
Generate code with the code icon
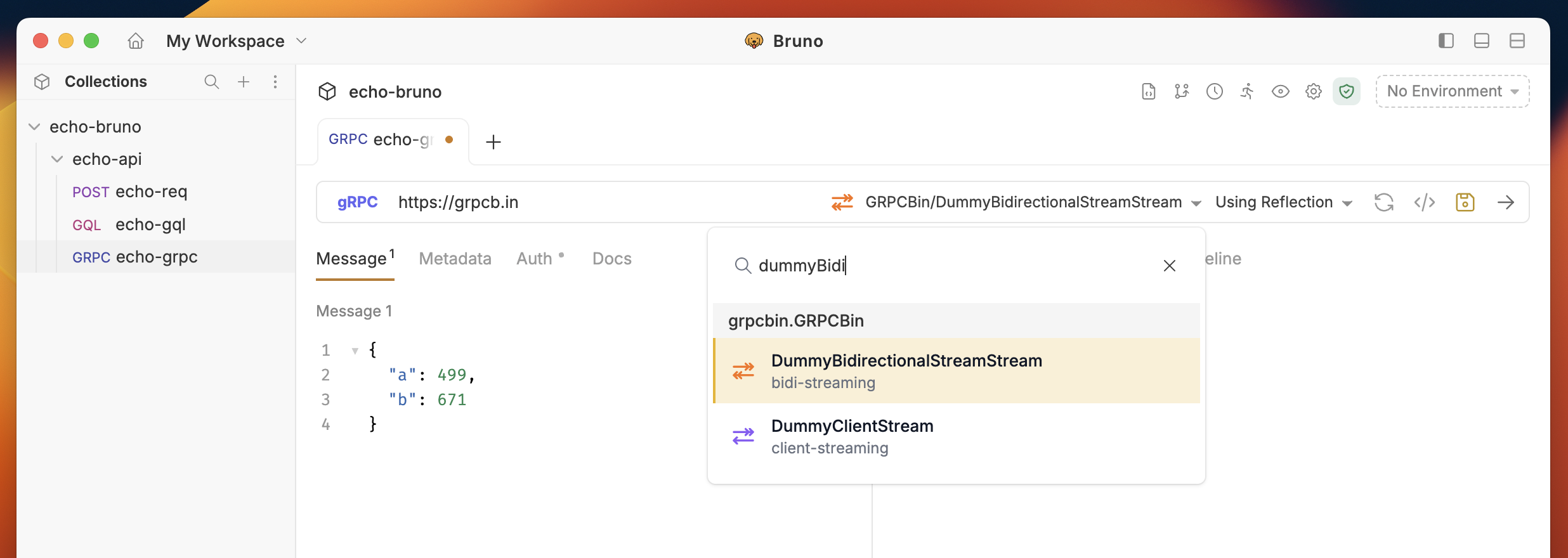tap(1424, 202)
